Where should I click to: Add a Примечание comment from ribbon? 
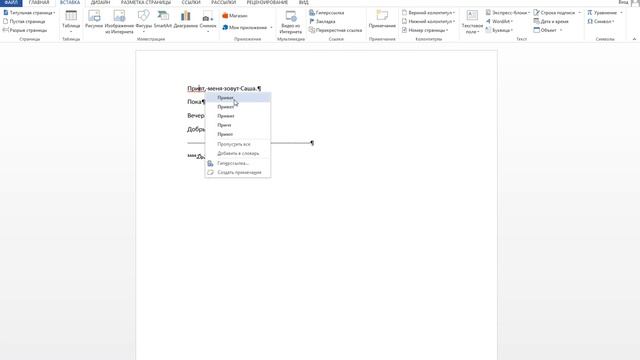pyautogui.click(x=382, y=20)
